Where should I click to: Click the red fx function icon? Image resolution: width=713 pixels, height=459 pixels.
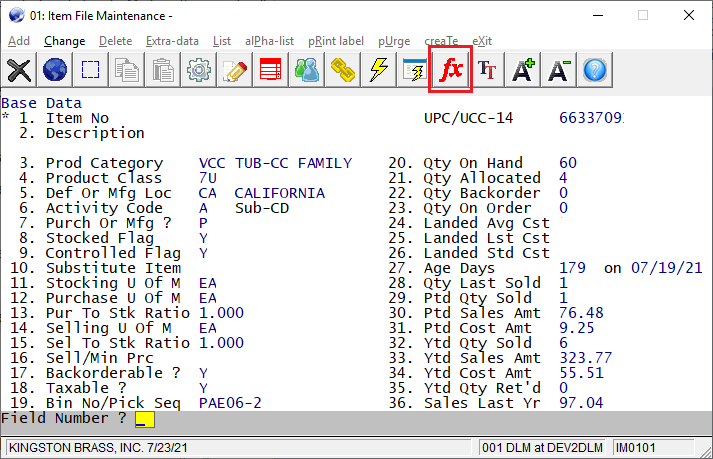pyautogui.click(x=451, y=70)
